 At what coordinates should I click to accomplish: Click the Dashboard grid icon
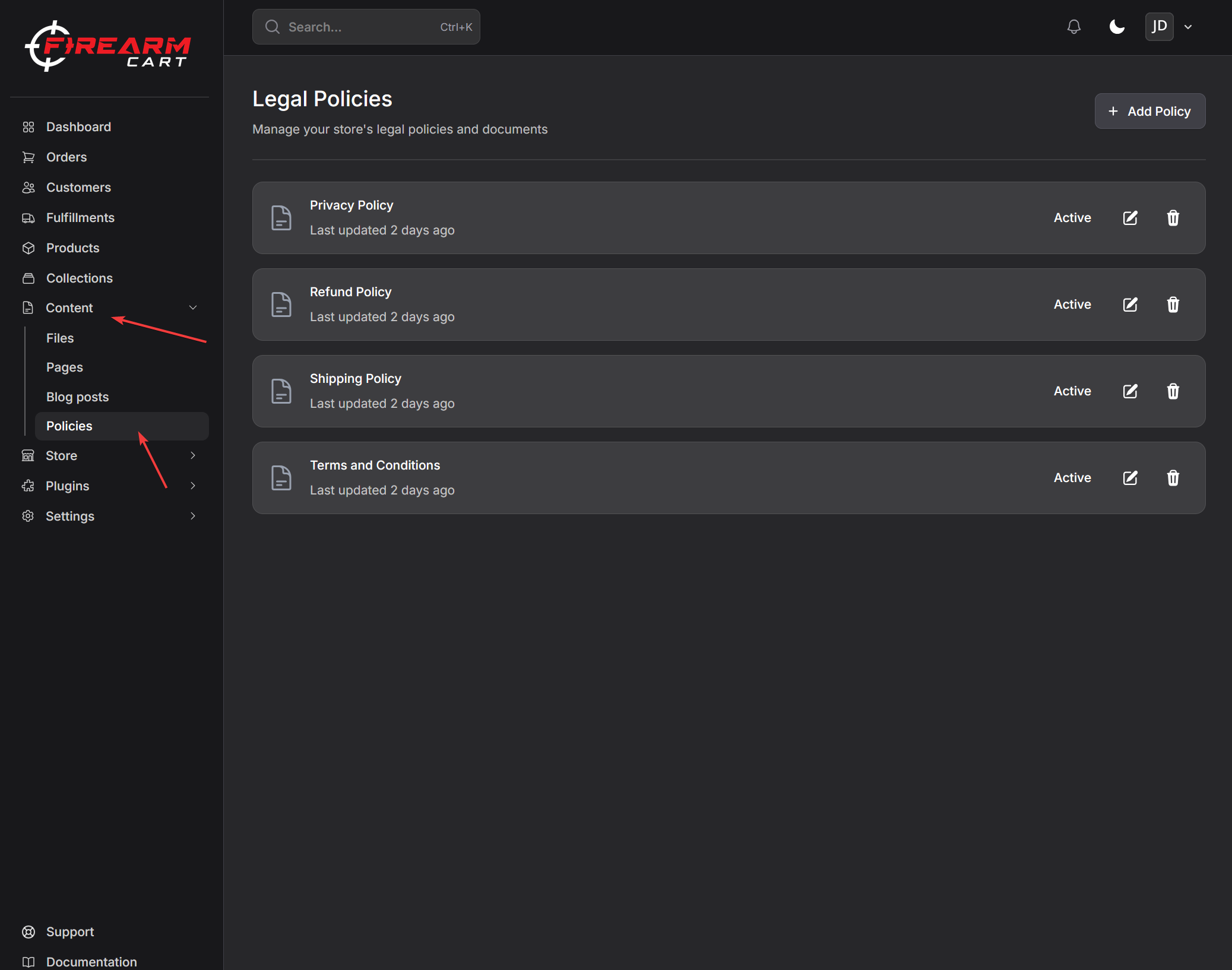click(x=28, y=127)
